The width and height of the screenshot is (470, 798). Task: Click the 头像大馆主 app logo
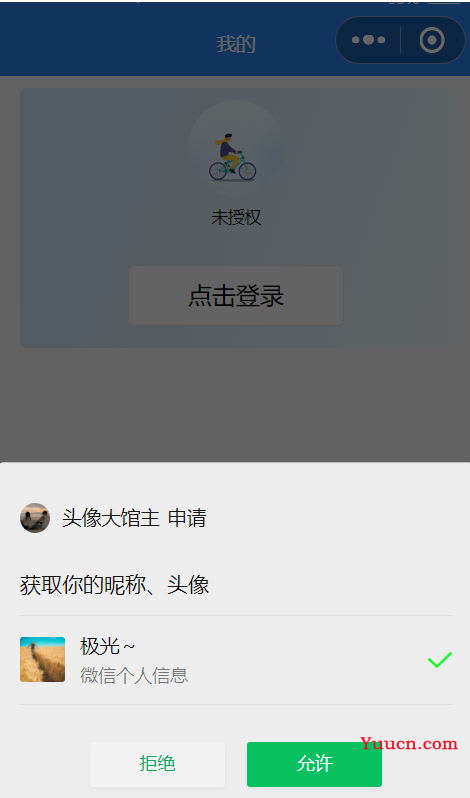[x=35, y=518]
